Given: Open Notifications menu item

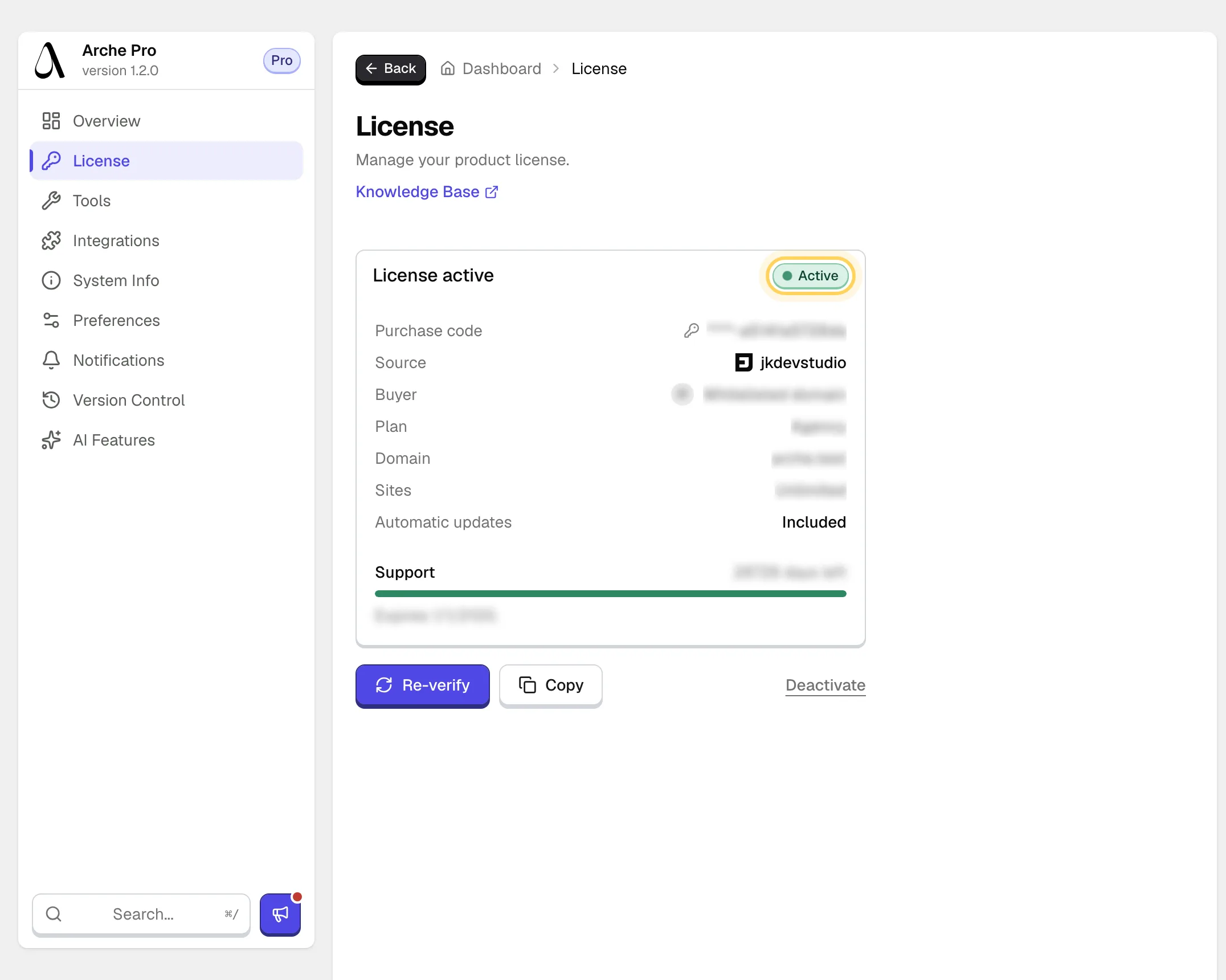Looking at the screenshot, I should click(166, 360).
